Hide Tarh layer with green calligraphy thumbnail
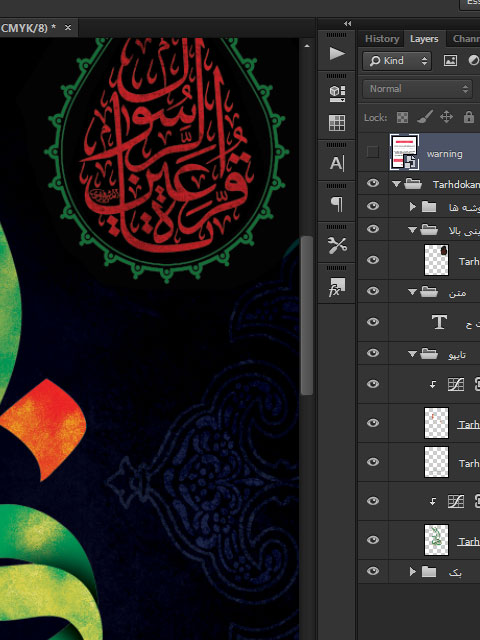Viewport: 480px width, 640px height. pos(373,540)
